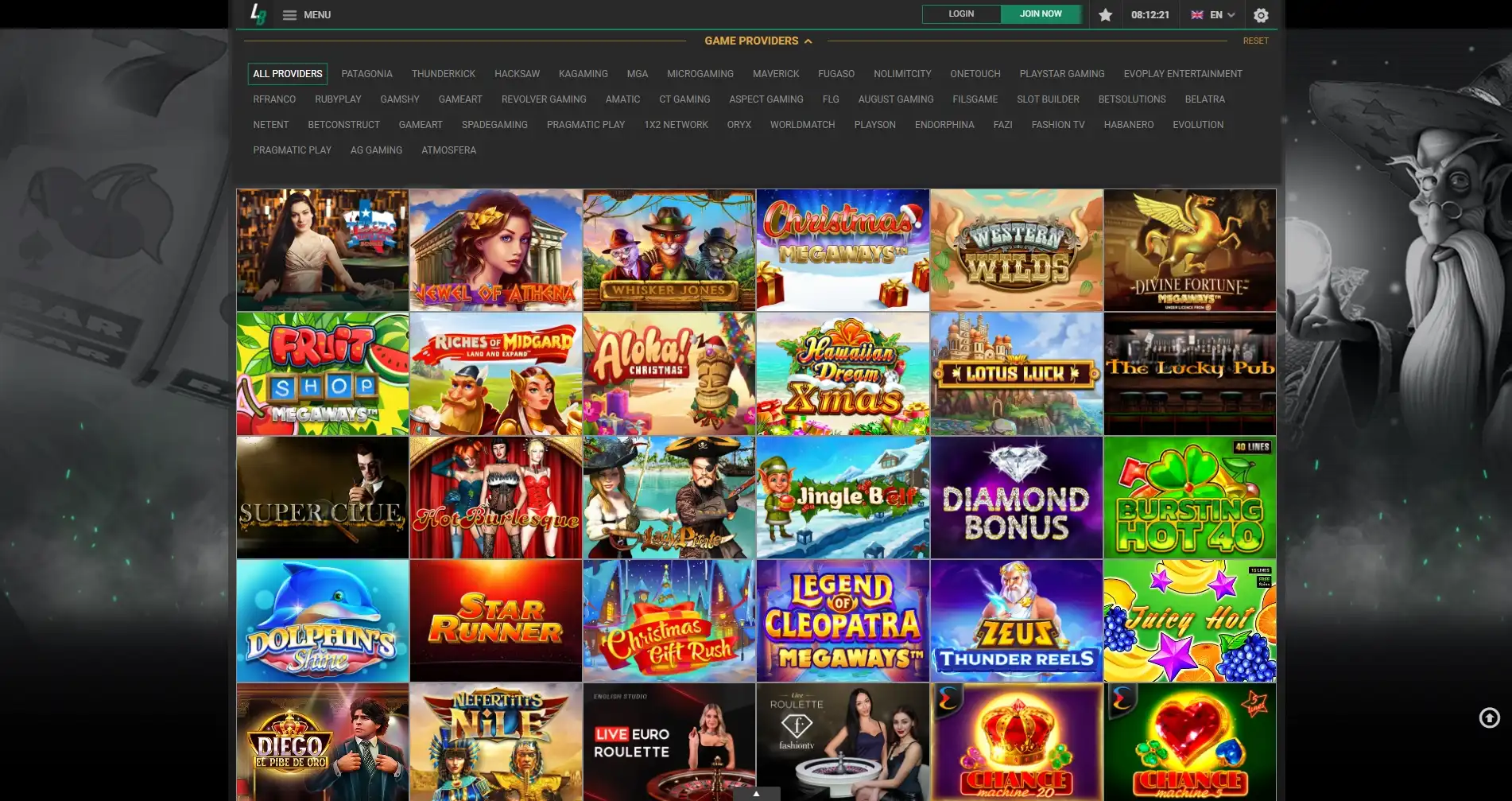The image size is (1512, 801).
Task: Click the scroll-to-top arrow icon
Action: [1489, 718]
